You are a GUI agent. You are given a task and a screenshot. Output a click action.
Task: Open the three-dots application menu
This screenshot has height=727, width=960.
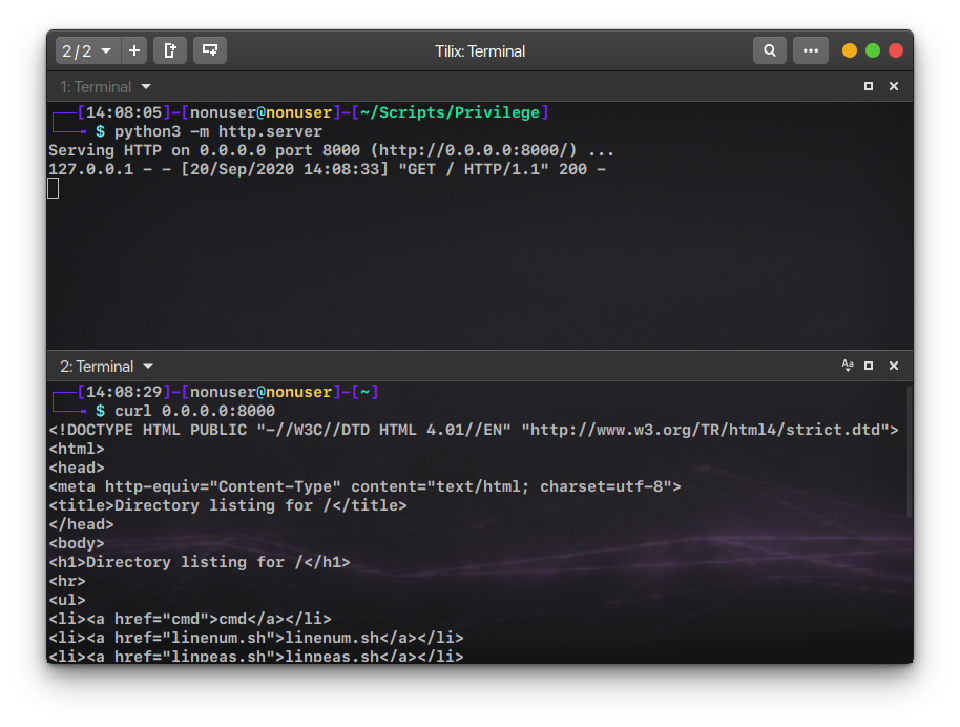click(x=810, y=51)
